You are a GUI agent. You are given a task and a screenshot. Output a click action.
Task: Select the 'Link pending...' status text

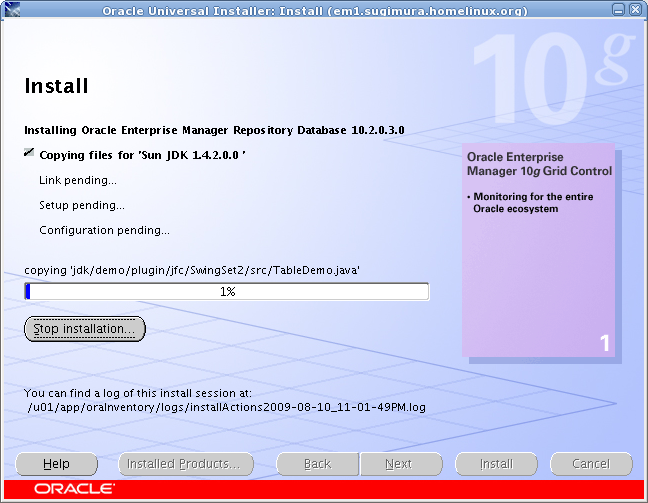click(78, 180)
